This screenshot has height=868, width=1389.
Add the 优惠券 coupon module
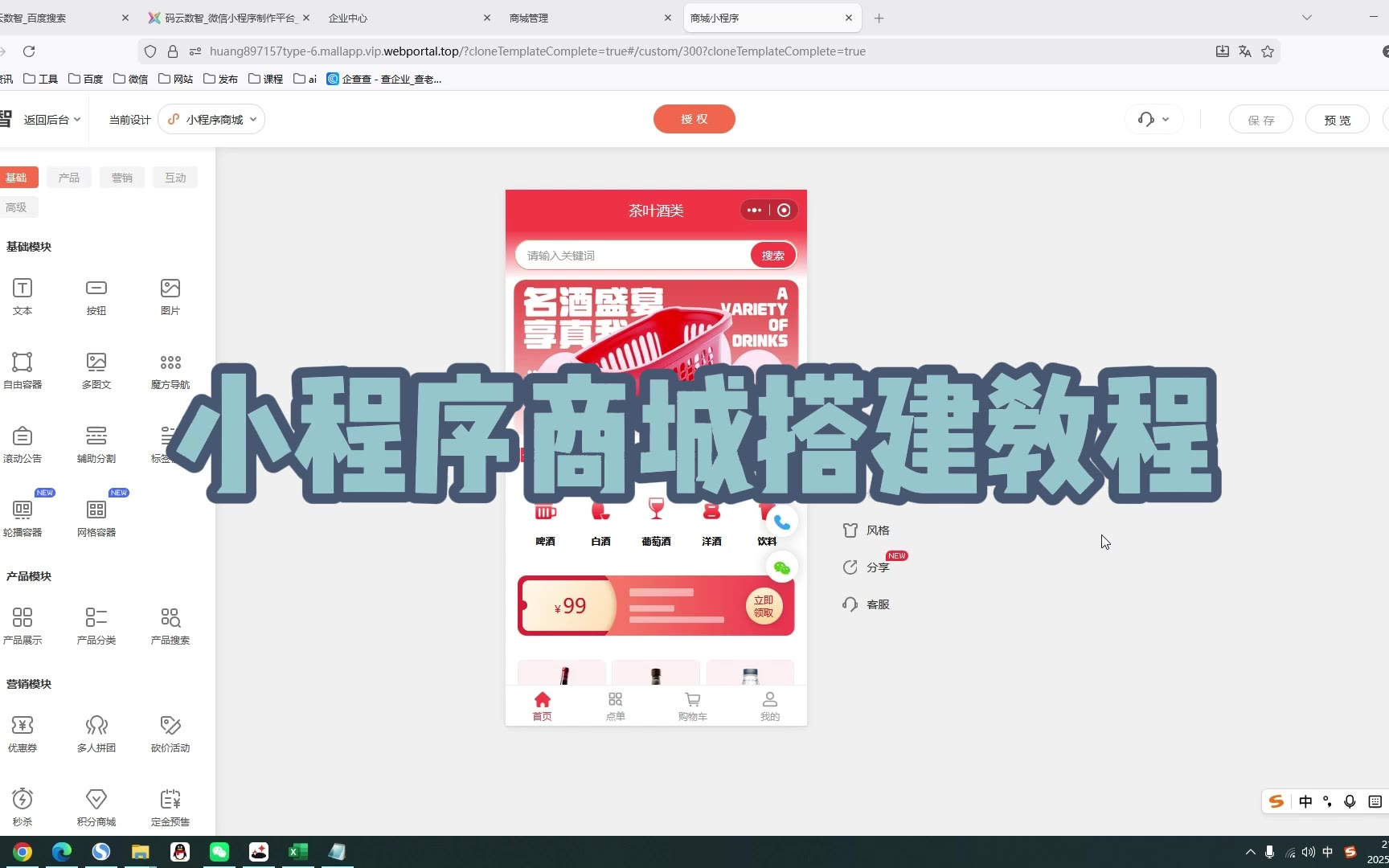click(x=23, y=734)
